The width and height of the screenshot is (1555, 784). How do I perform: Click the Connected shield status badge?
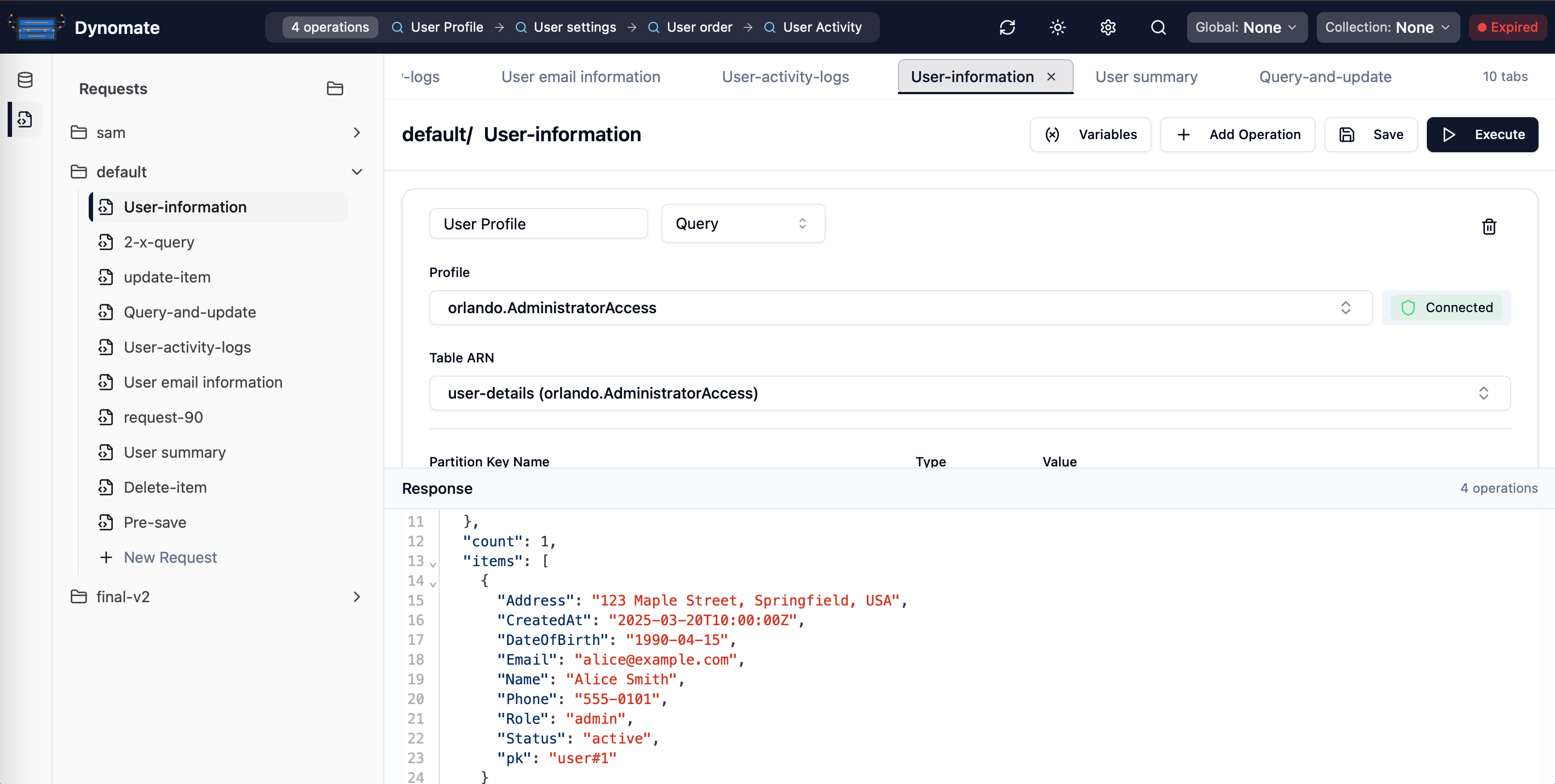[x=1445, y=308]
